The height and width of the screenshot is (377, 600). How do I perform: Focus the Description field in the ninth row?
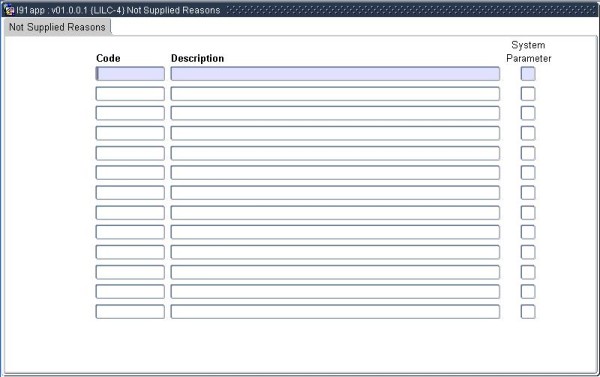pos(335,232)
